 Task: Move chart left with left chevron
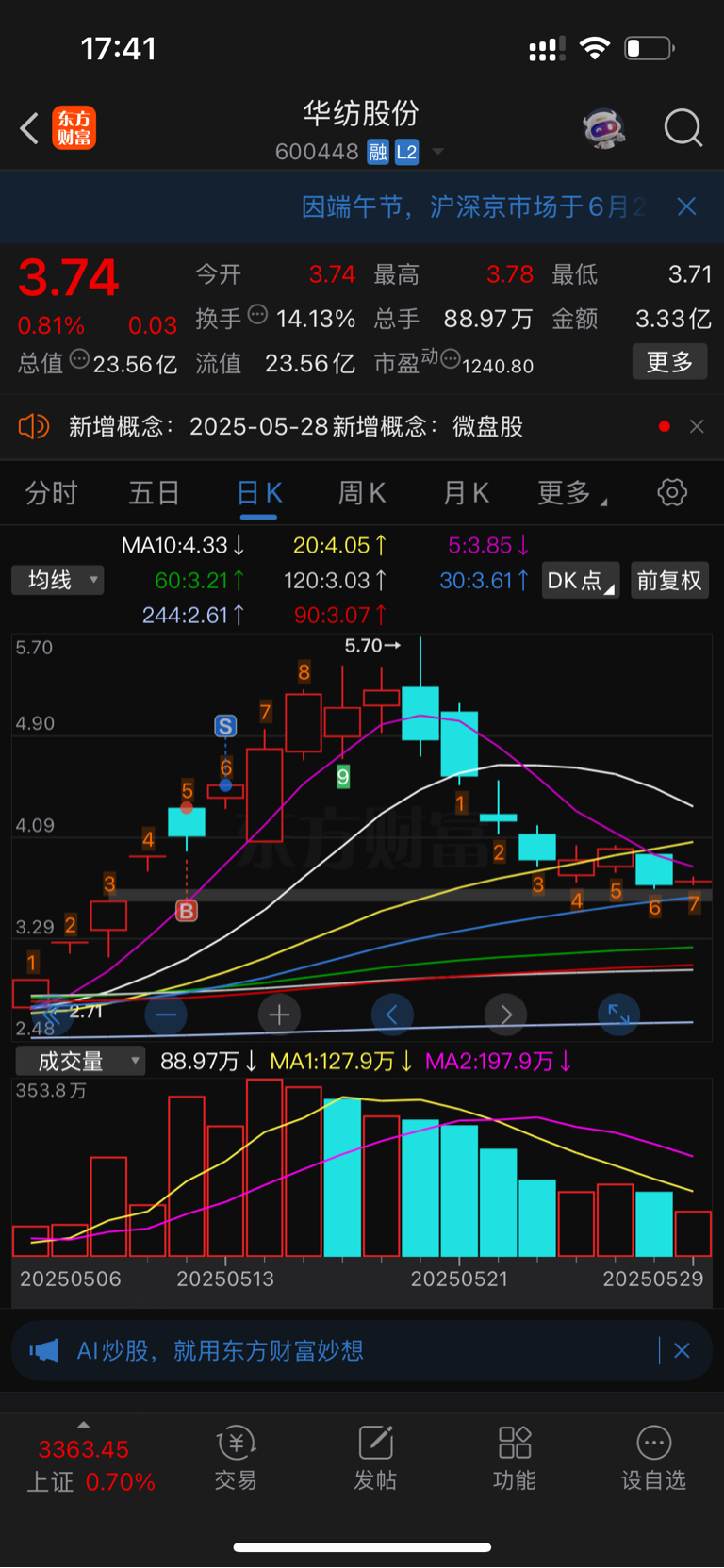(x=392, y=1015)
